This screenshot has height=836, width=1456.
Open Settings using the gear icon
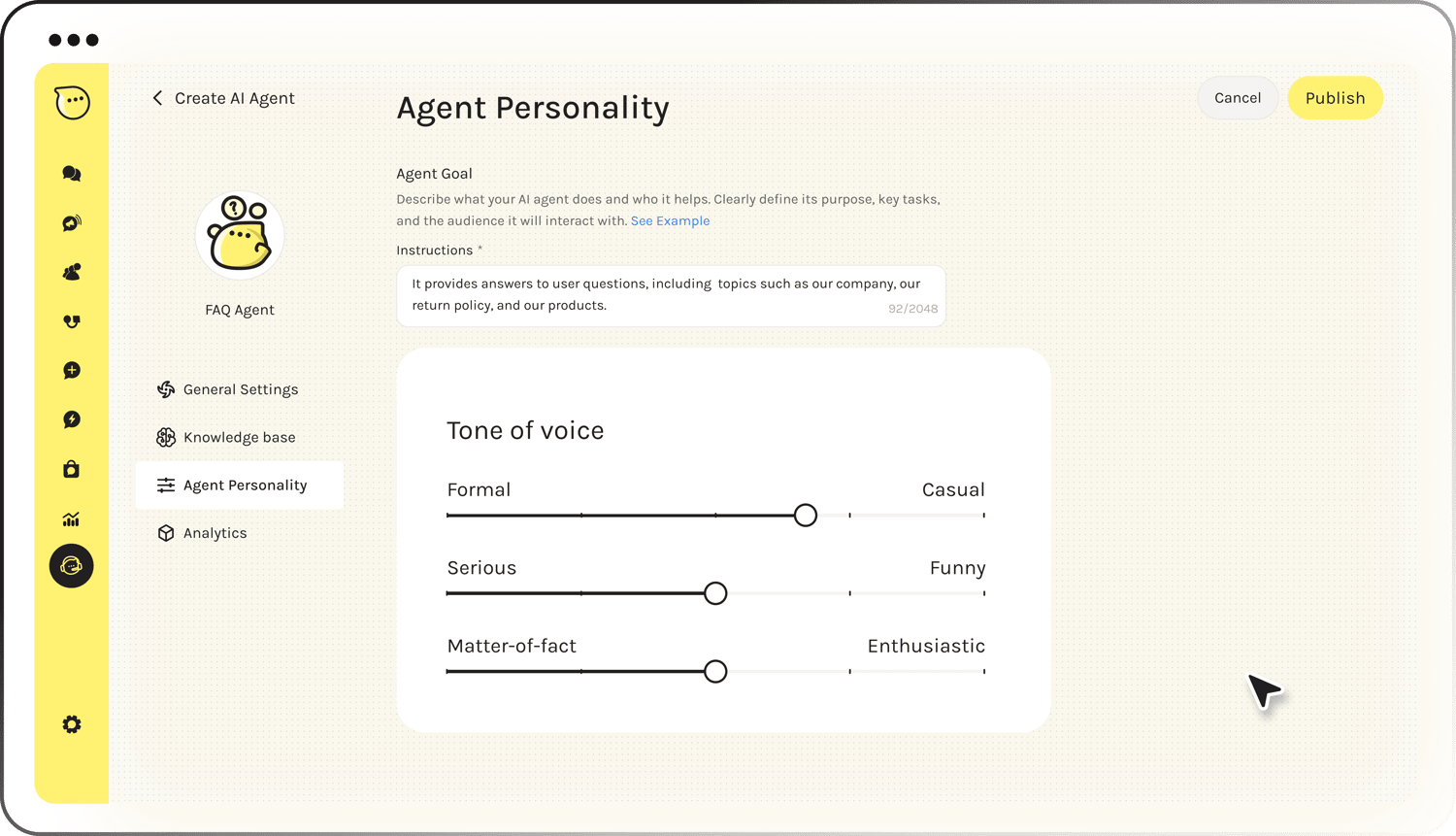(71, 724)
